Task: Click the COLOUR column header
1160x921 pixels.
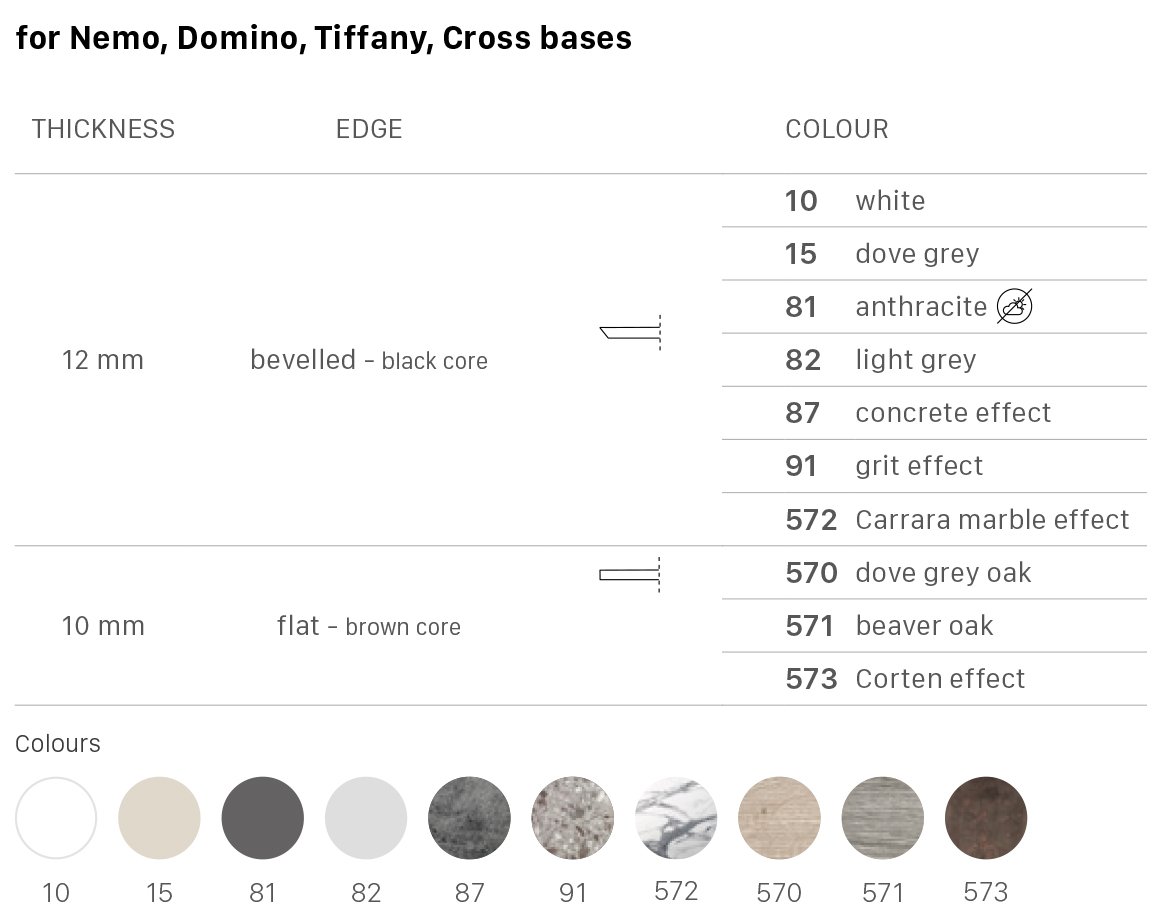Action: click(837, 129)
